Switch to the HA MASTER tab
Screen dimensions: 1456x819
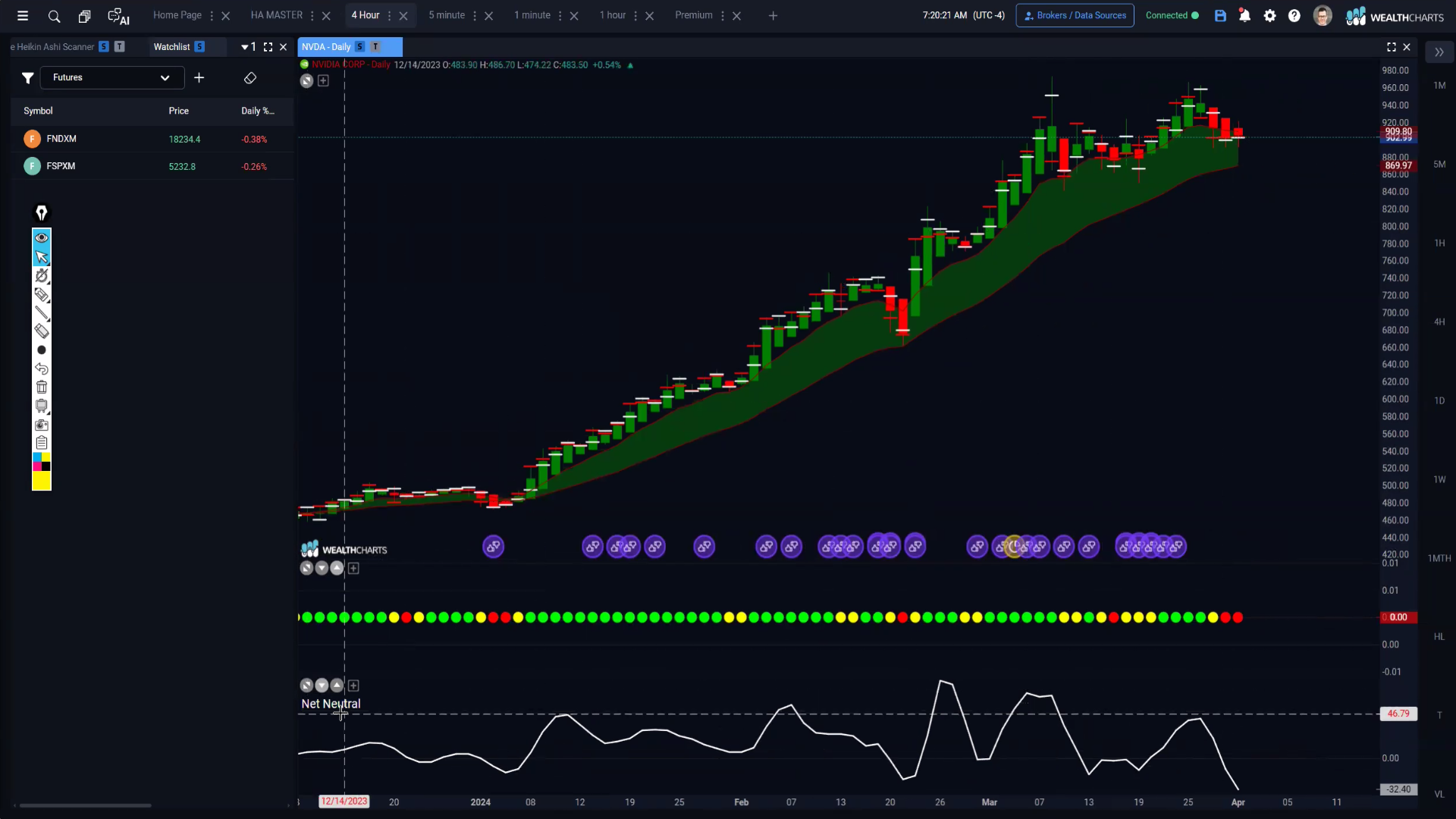coord(277,15)
